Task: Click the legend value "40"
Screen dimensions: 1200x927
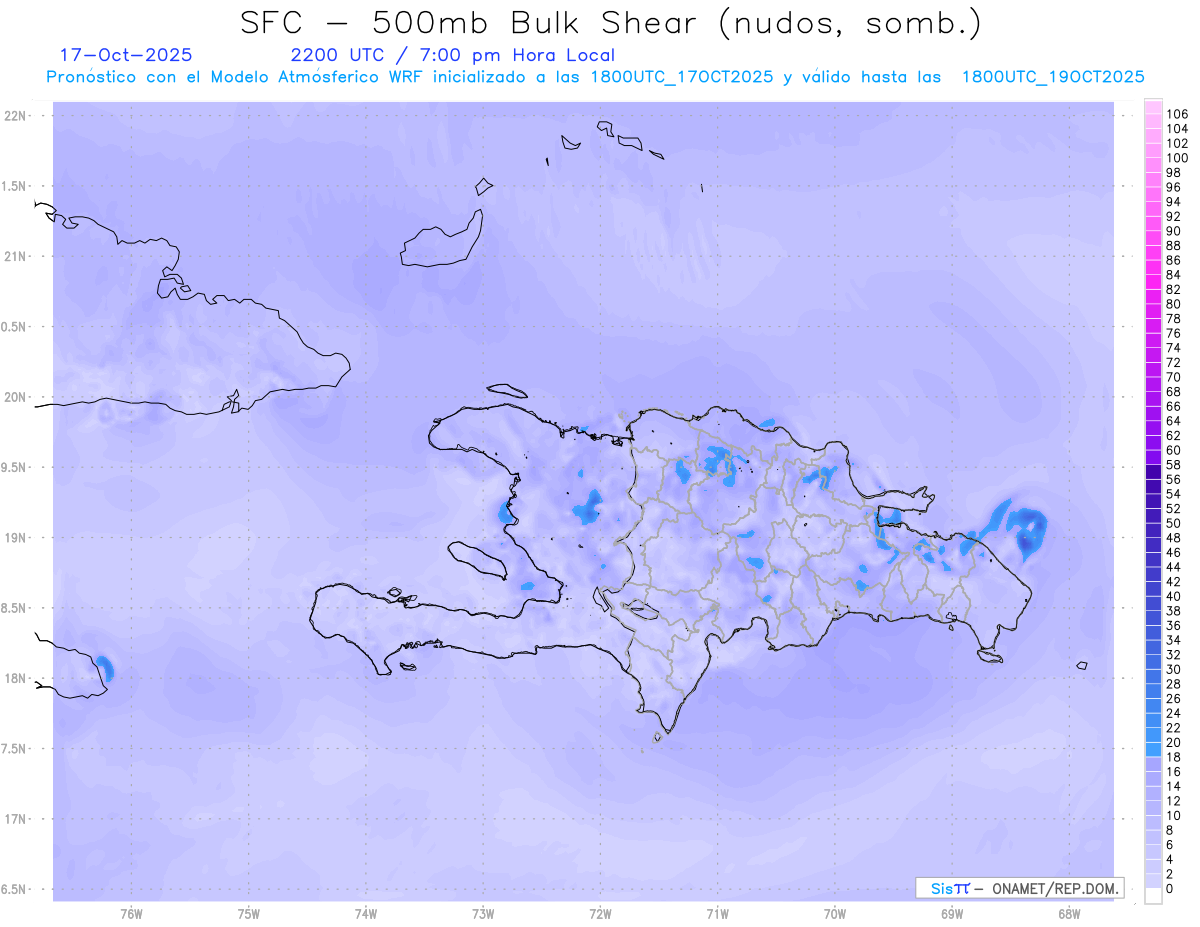Action: pyautogui.click(x=1174, y=596)
